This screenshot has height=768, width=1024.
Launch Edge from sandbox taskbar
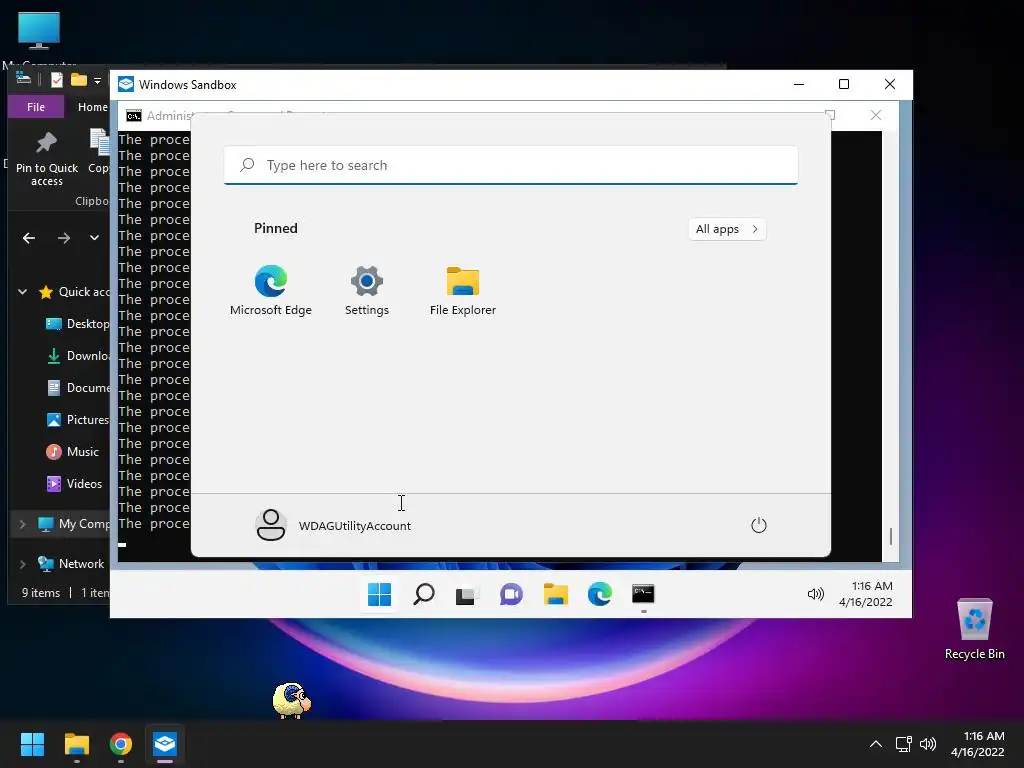[600, 594]
